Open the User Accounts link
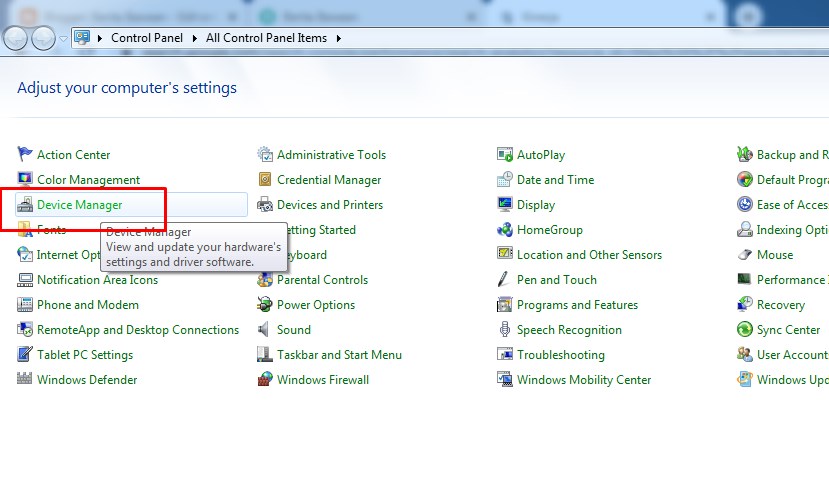 click(x=793, y=355)
